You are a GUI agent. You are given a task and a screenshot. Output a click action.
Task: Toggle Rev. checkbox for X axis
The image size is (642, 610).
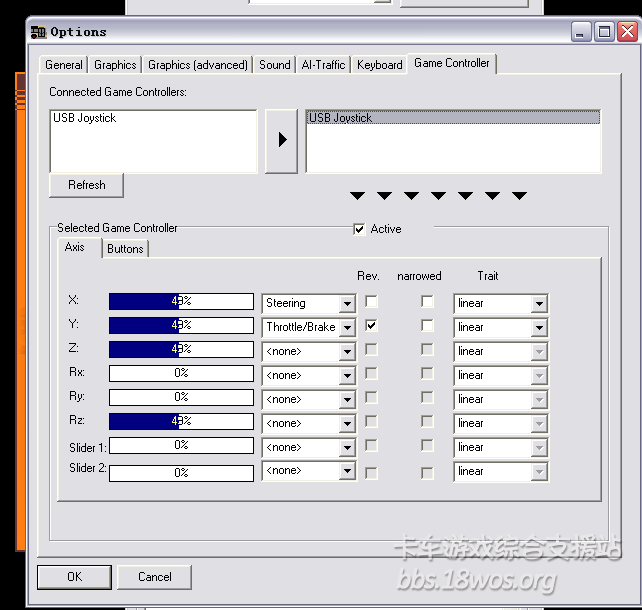pyautogui.click(x=372, y=302)
